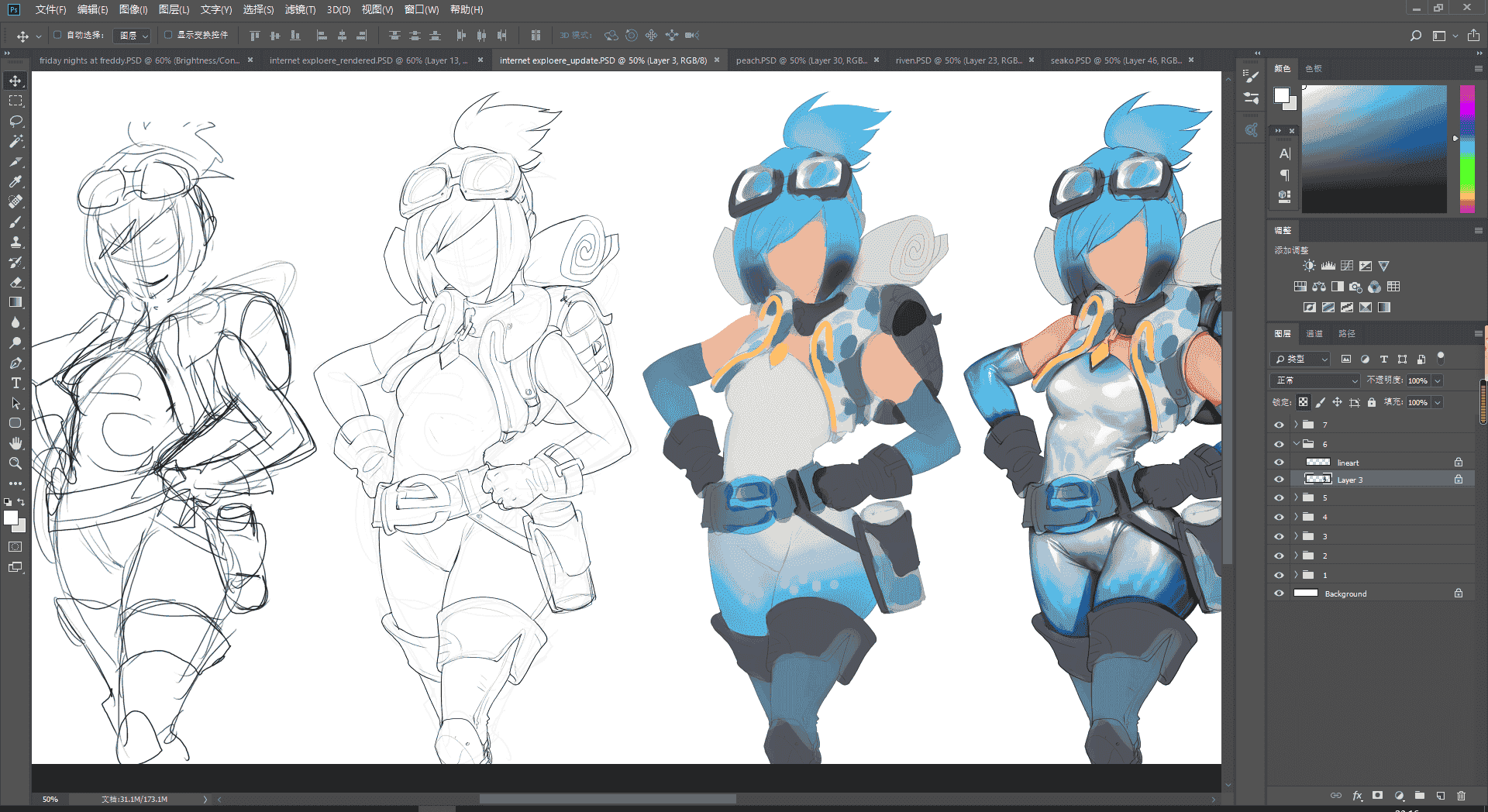Open the auto-select layer type dropdown
The image size is (1488, 812).
[133, 36]
